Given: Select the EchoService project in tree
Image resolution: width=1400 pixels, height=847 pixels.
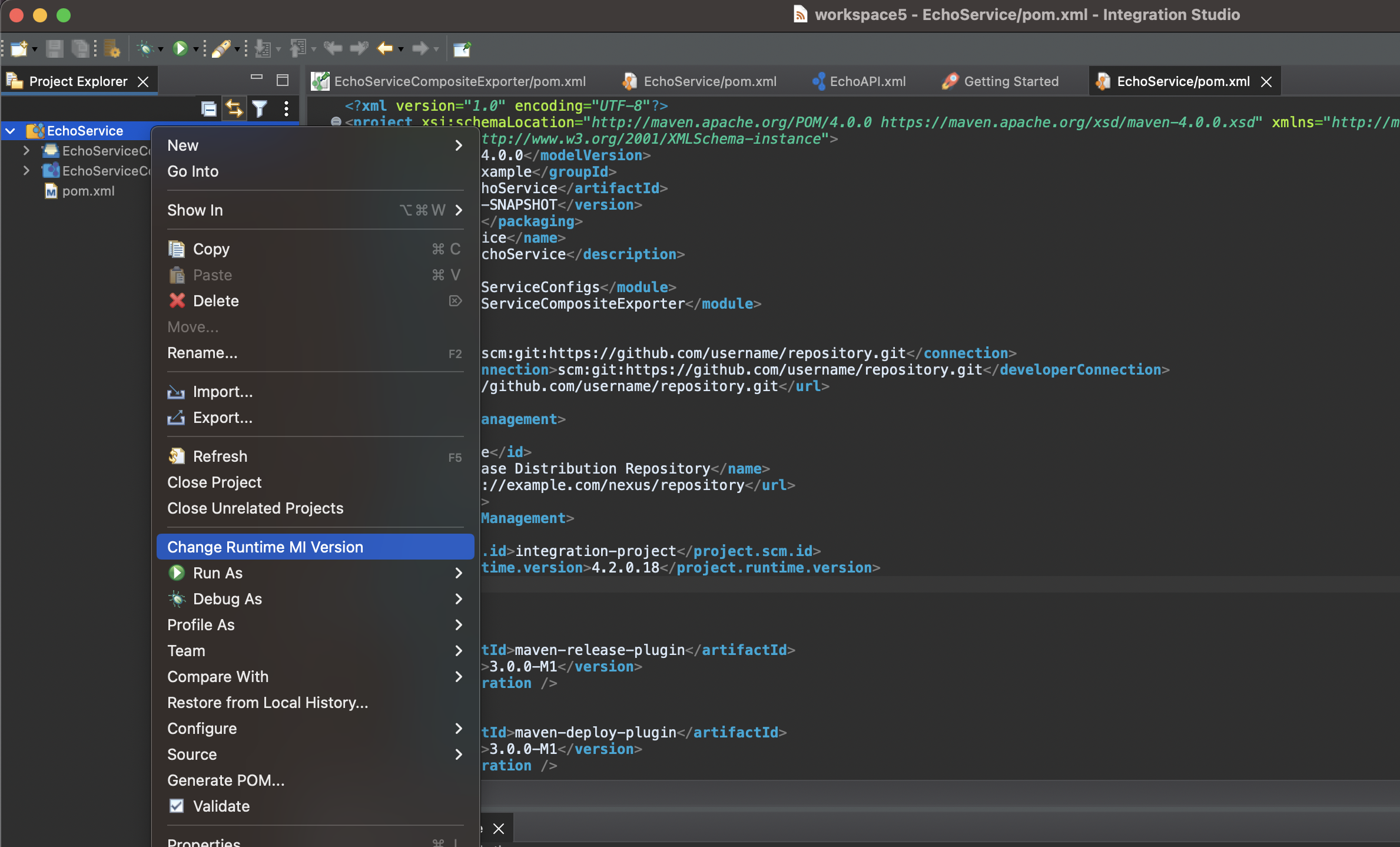Looking at the screenshot, I should point(85,131).
